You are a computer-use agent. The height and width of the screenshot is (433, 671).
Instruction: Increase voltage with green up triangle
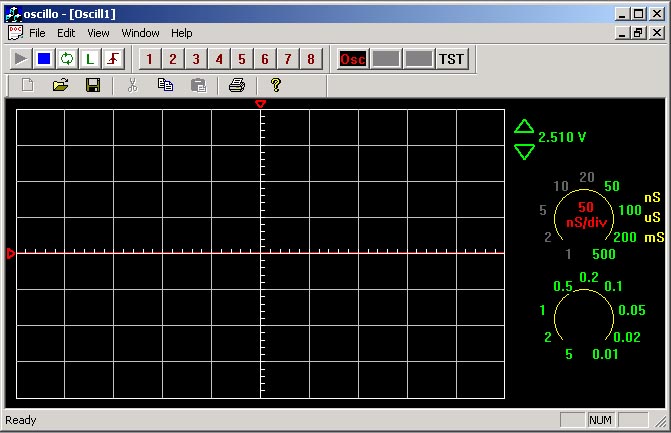coord(524,126)
